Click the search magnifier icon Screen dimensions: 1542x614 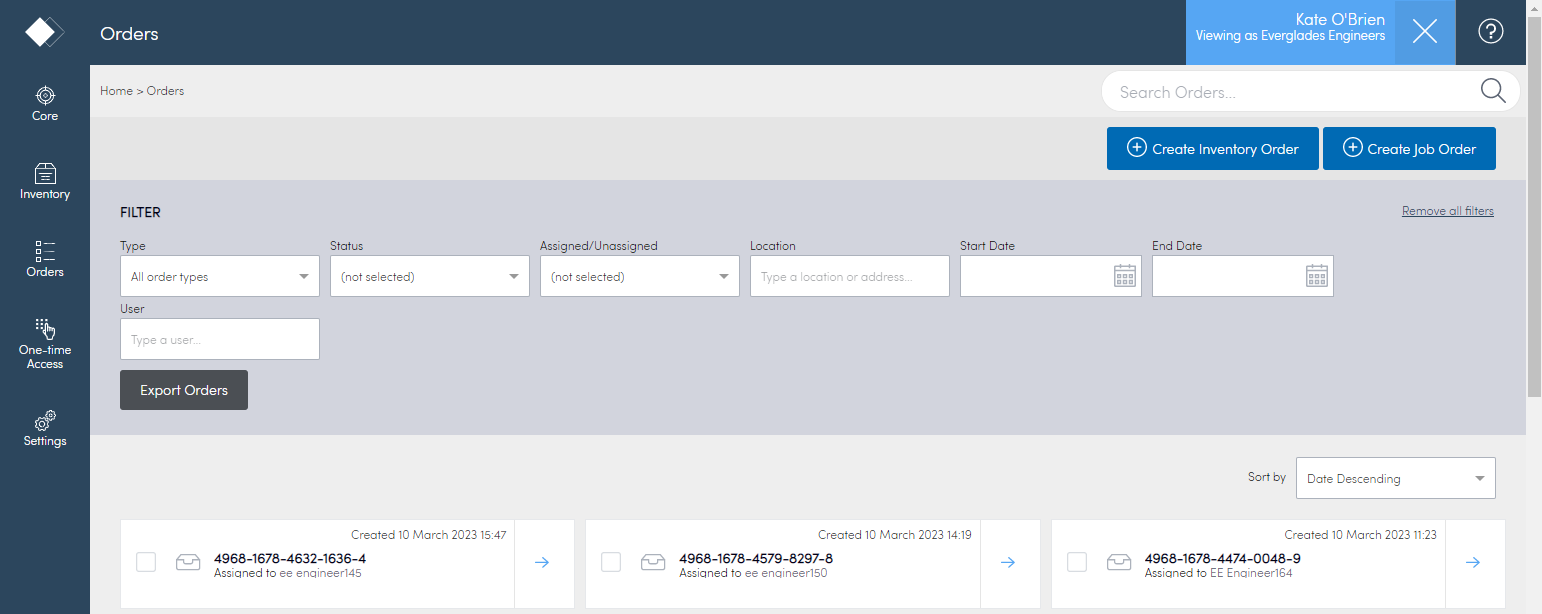point(1493,91)
